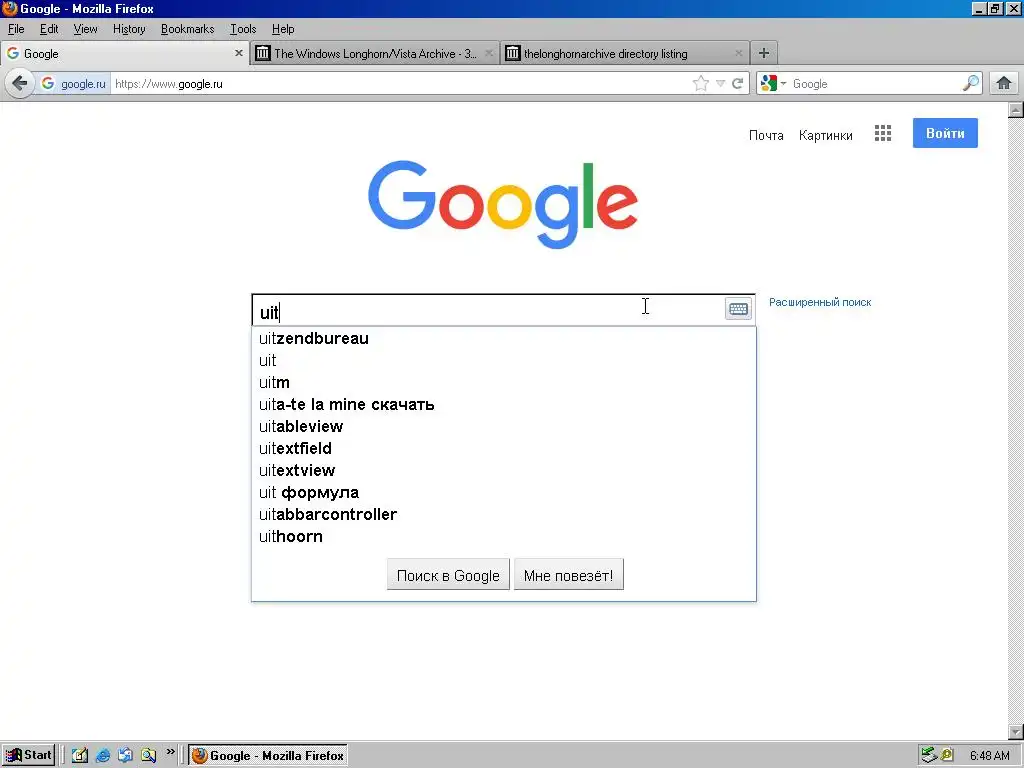This screenshot has width=1024, height=768.
Task: Select suggestion uitm
Action: 504,382
